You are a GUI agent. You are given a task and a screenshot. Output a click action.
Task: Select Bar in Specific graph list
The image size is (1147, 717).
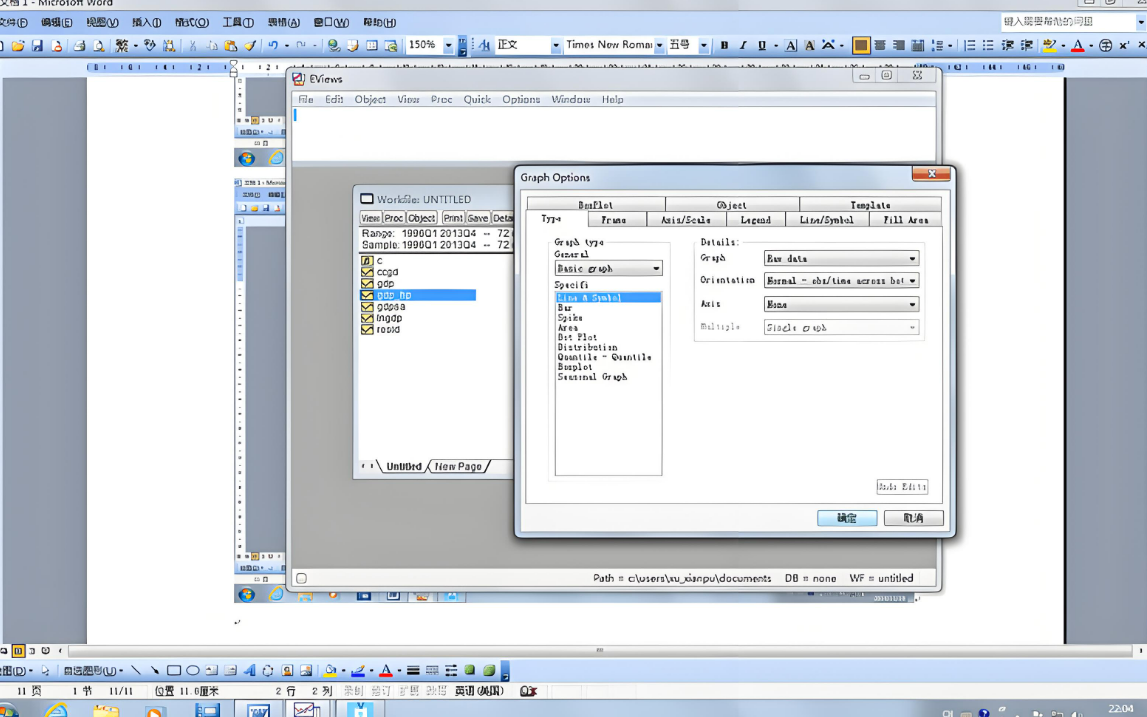(x=565, y=308)
